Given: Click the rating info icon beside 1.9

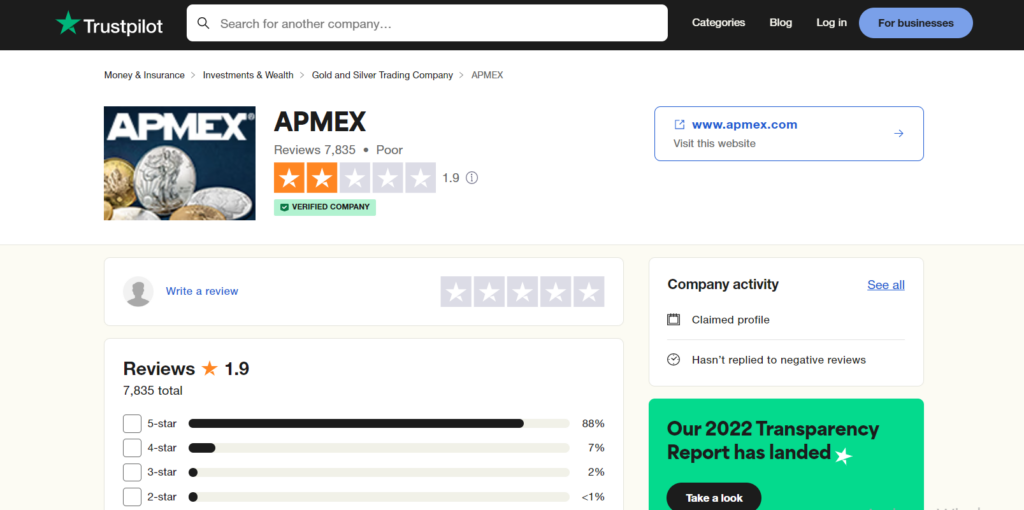Looking at the screenshot, I should (x=472, y=178).
